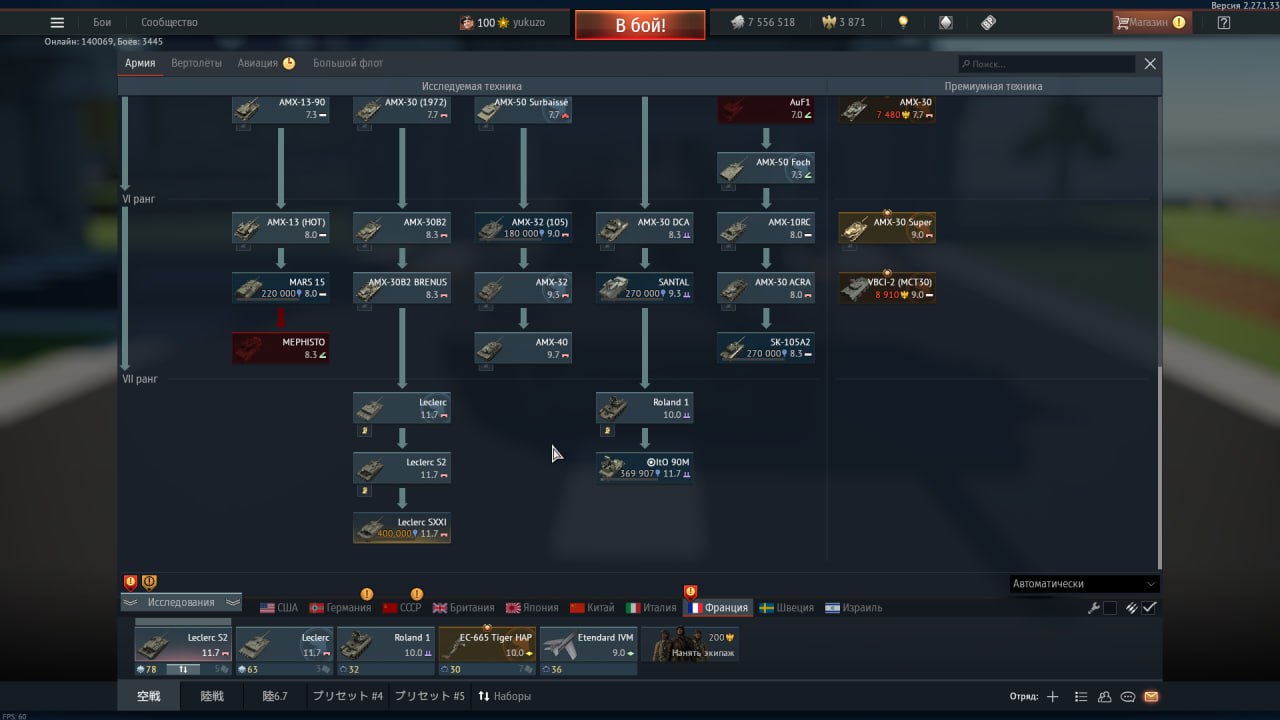This screenshot has width=1280, height=720.
Task: Open the question mark help icon
Action: tap(1224, 23)
